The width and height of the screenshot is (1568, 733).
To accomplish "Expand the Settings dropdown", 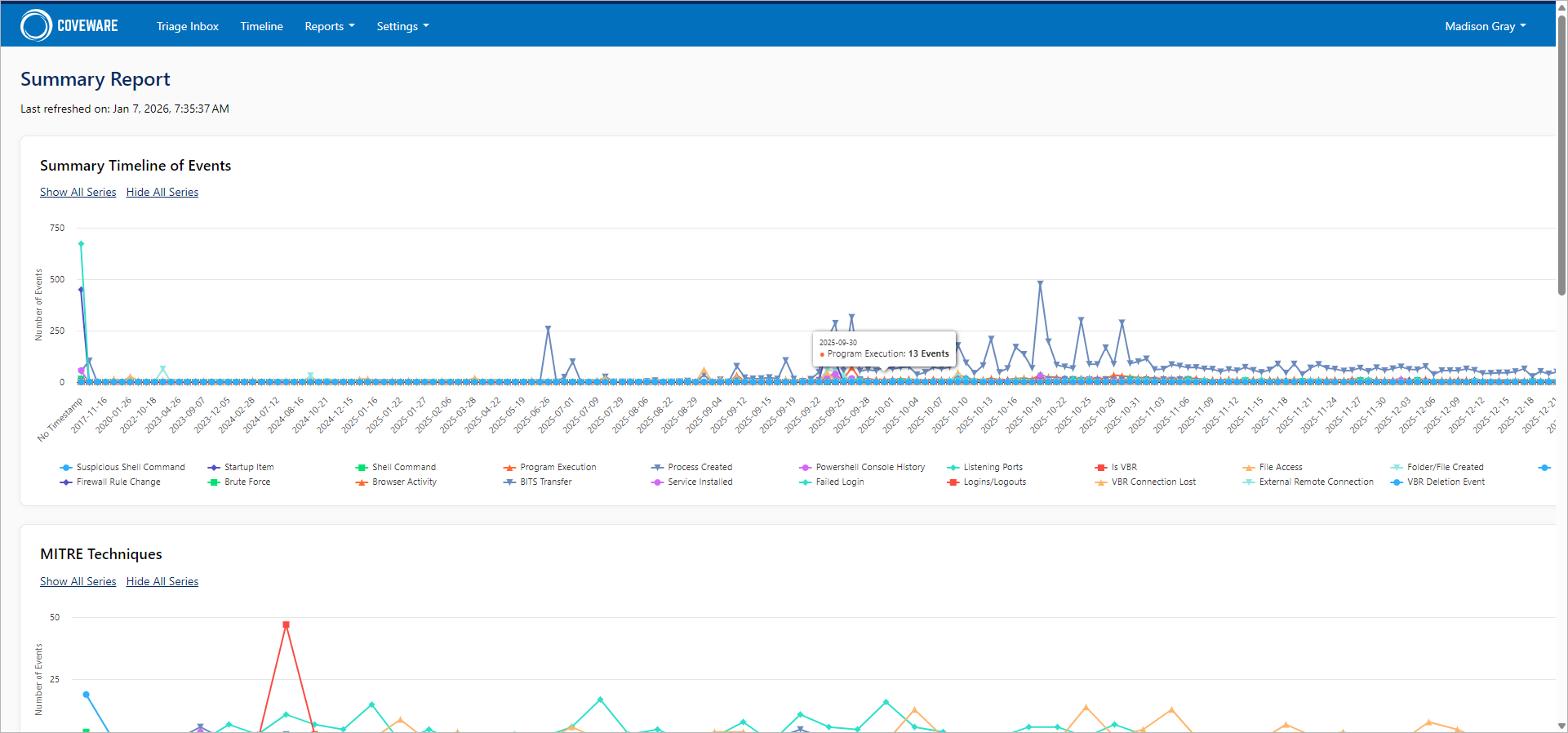I will pyautogui.click(x=402, y=26).
